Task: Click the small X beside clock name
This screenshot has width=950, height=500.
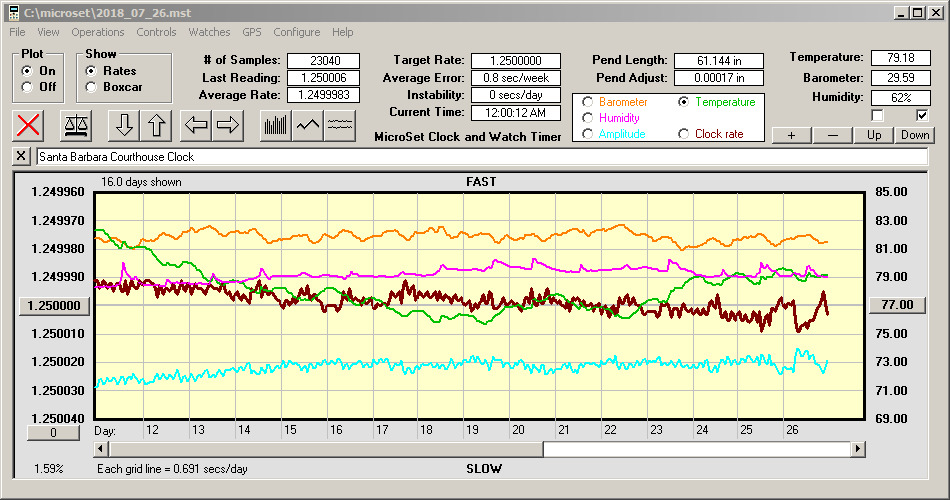Action: 21,156
